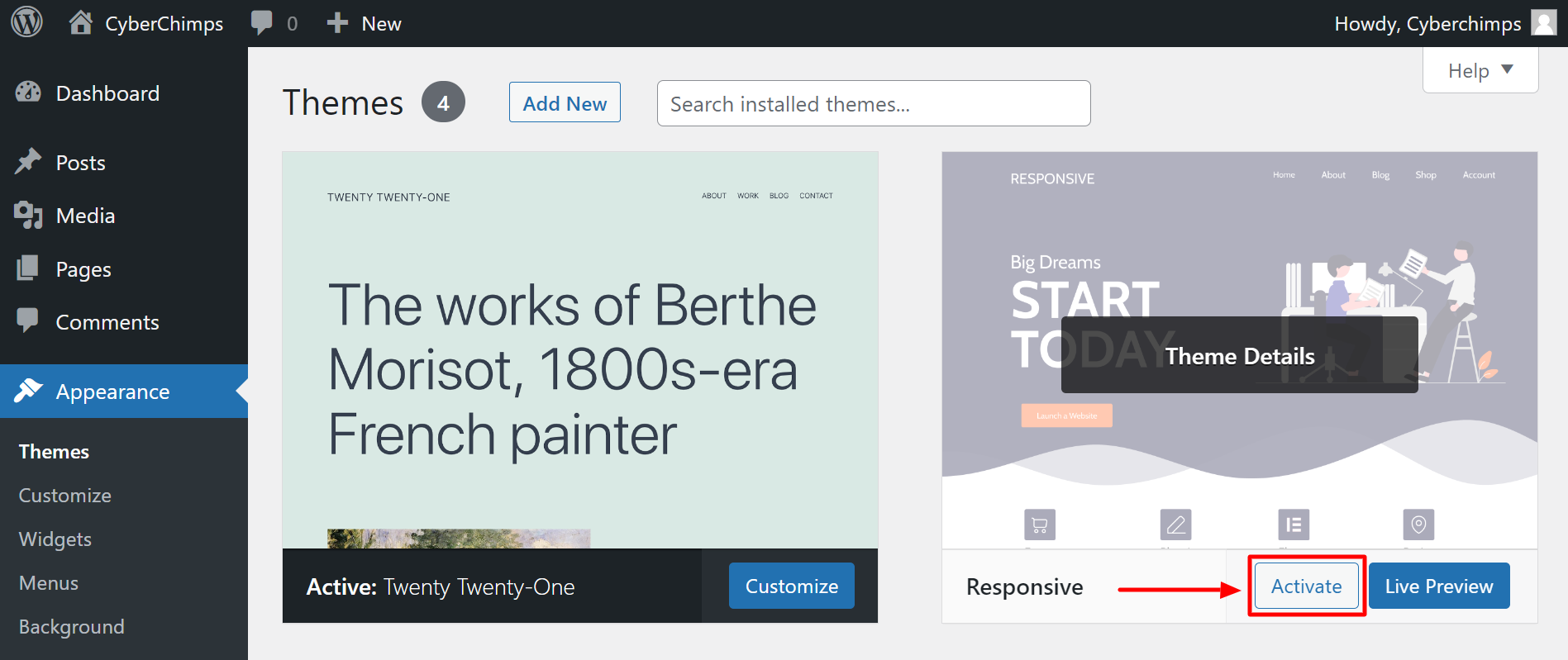
Task: Click the 0 pending comments count
Action: (x=292, y=24)
